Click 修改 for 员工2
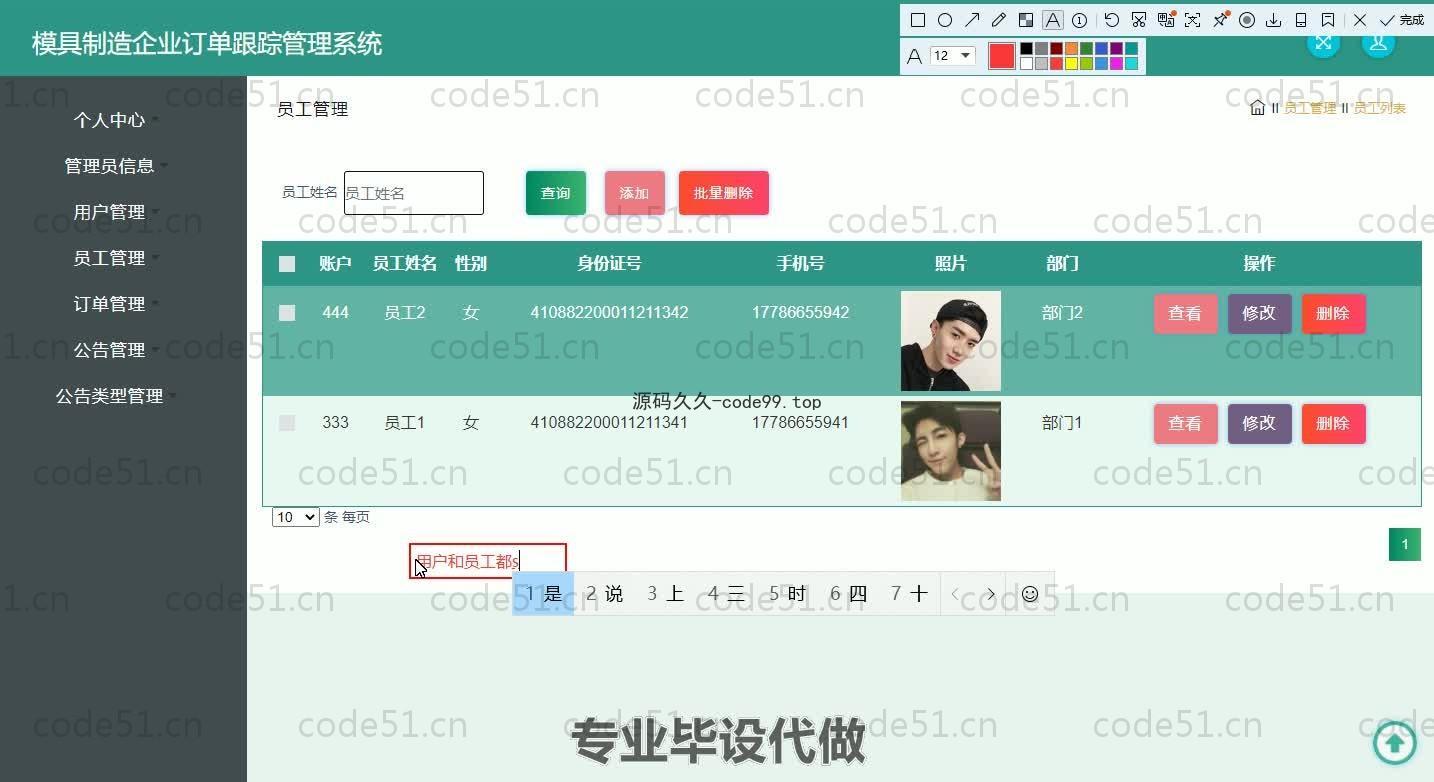 [x=1259, y=313]
